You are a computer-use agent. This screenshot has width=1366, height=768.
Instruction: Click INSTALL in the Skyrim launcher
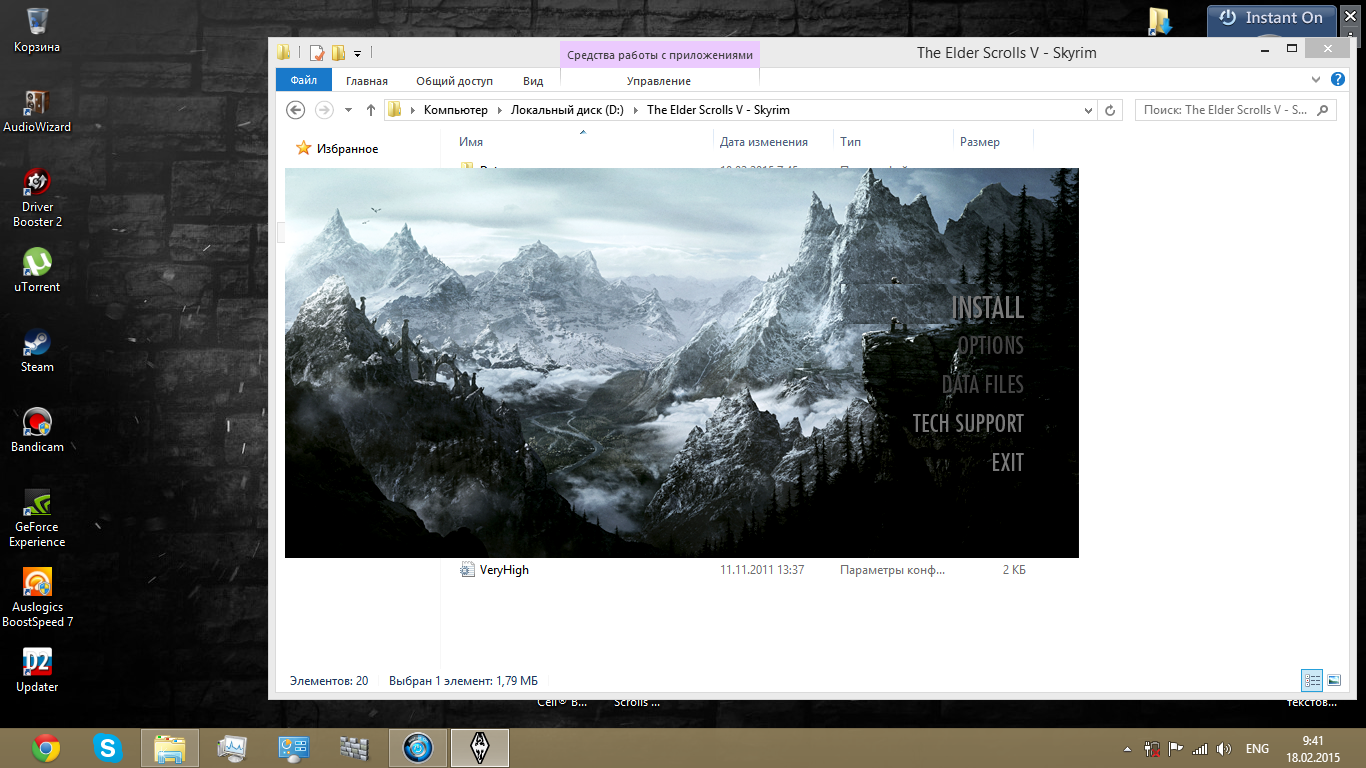pyautogui.click(x=987, y=307)
